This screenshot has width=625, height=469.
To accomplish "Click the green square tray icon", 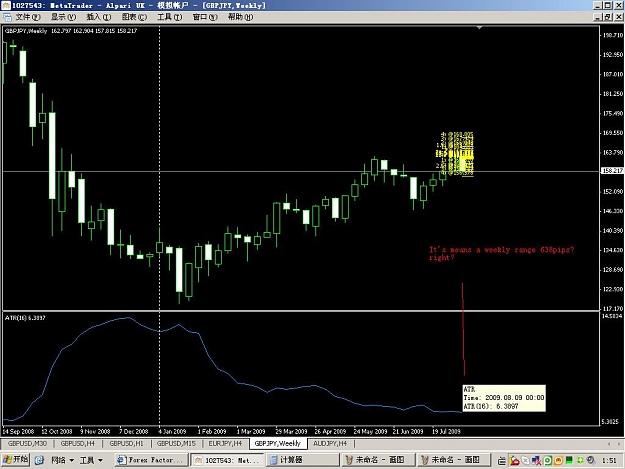I will click(569, 461).
